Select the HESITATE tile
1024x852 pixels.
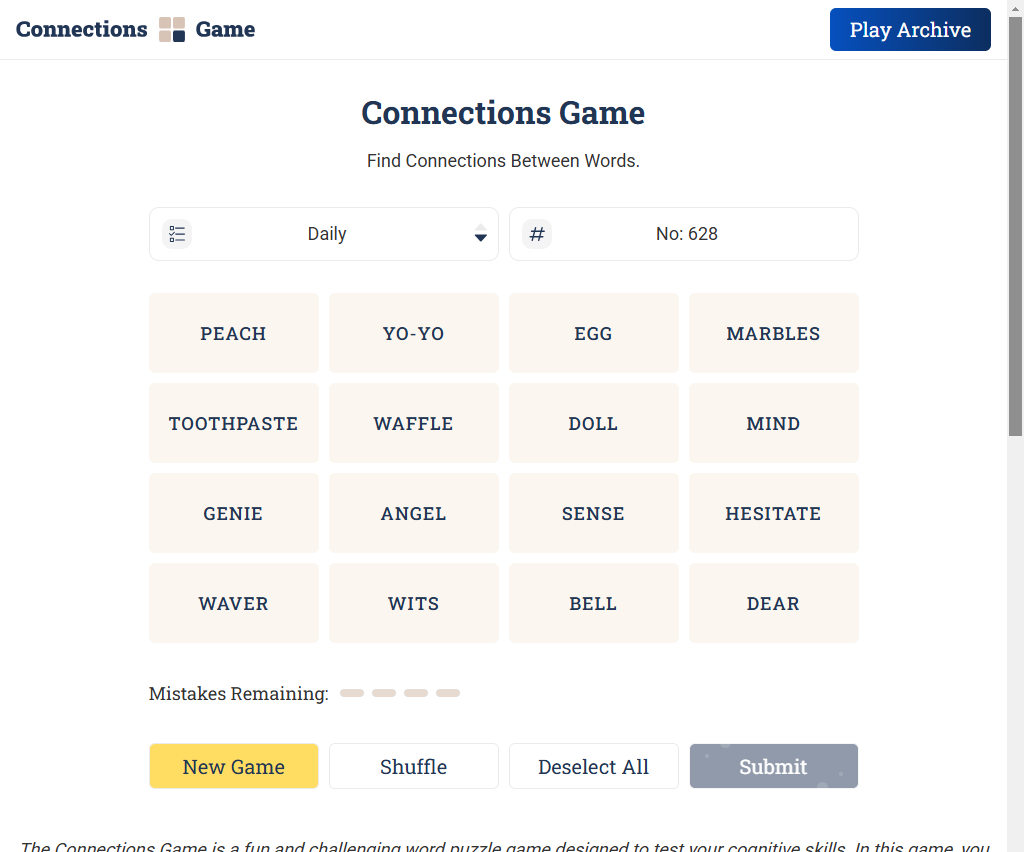coord(773,513)
